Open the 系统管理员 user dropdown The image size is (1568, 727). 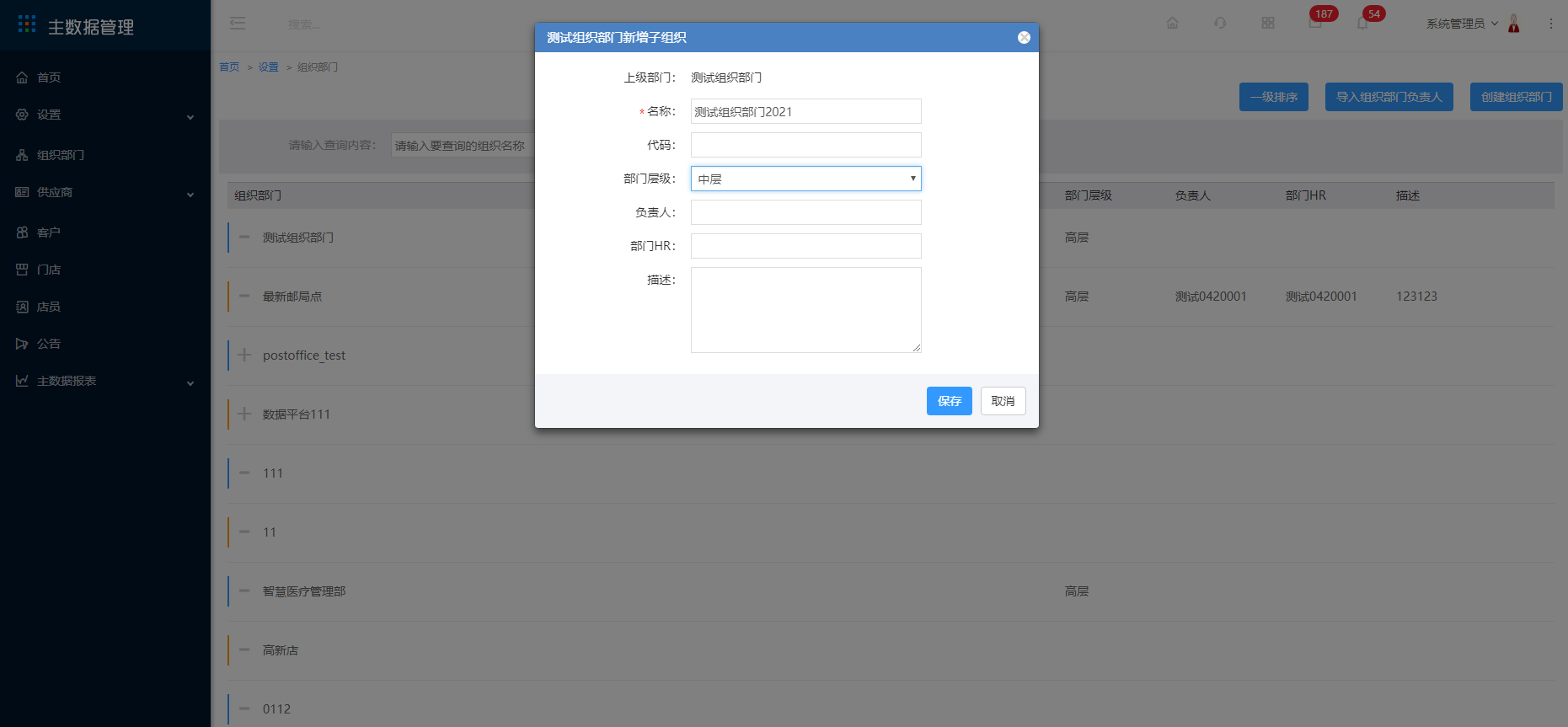point(1462,24)
